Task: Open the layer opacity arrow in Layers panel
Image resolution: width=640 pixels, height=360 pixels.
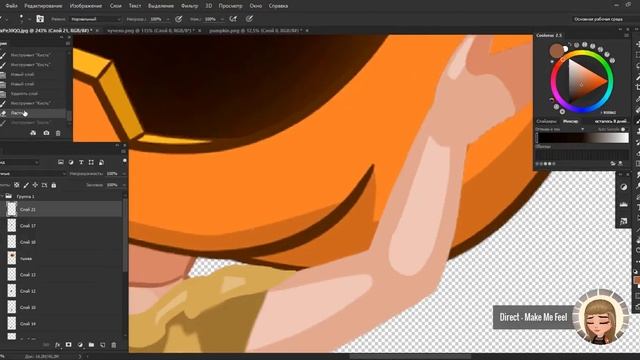Action: pos(123,174)
